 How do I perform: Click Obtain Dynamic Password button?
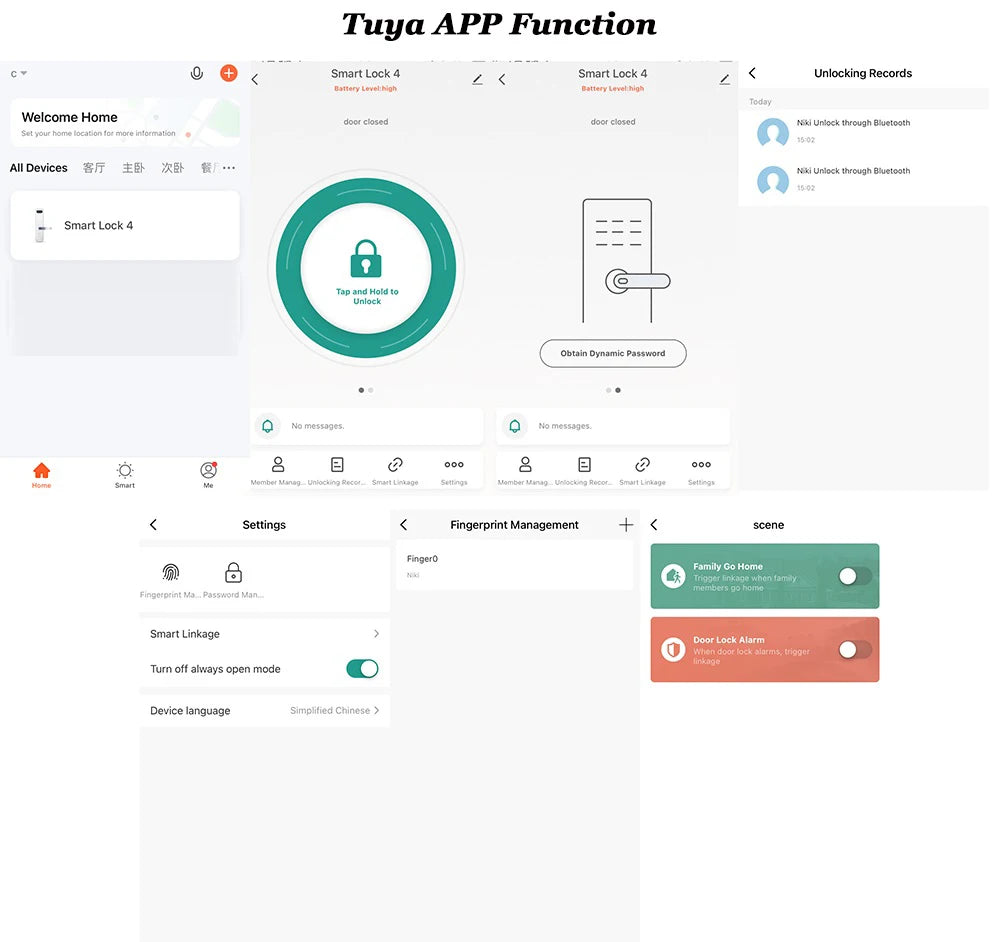(613, 353)
